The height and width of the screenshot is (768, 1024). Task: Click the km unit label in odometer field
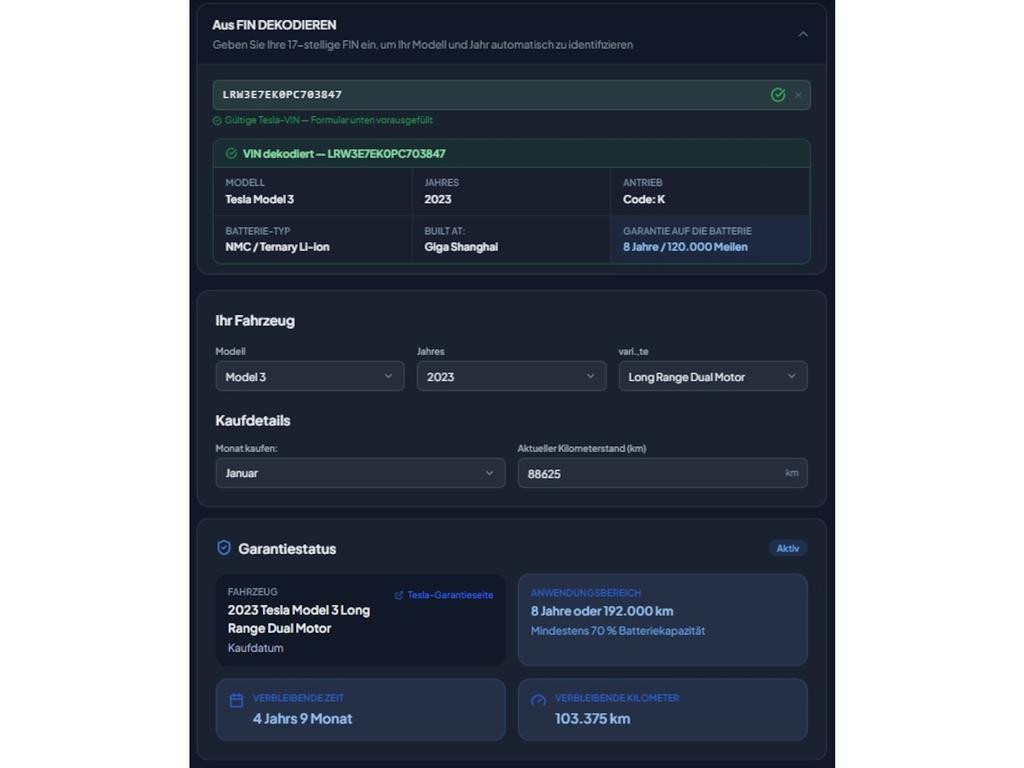pos(792,473)
